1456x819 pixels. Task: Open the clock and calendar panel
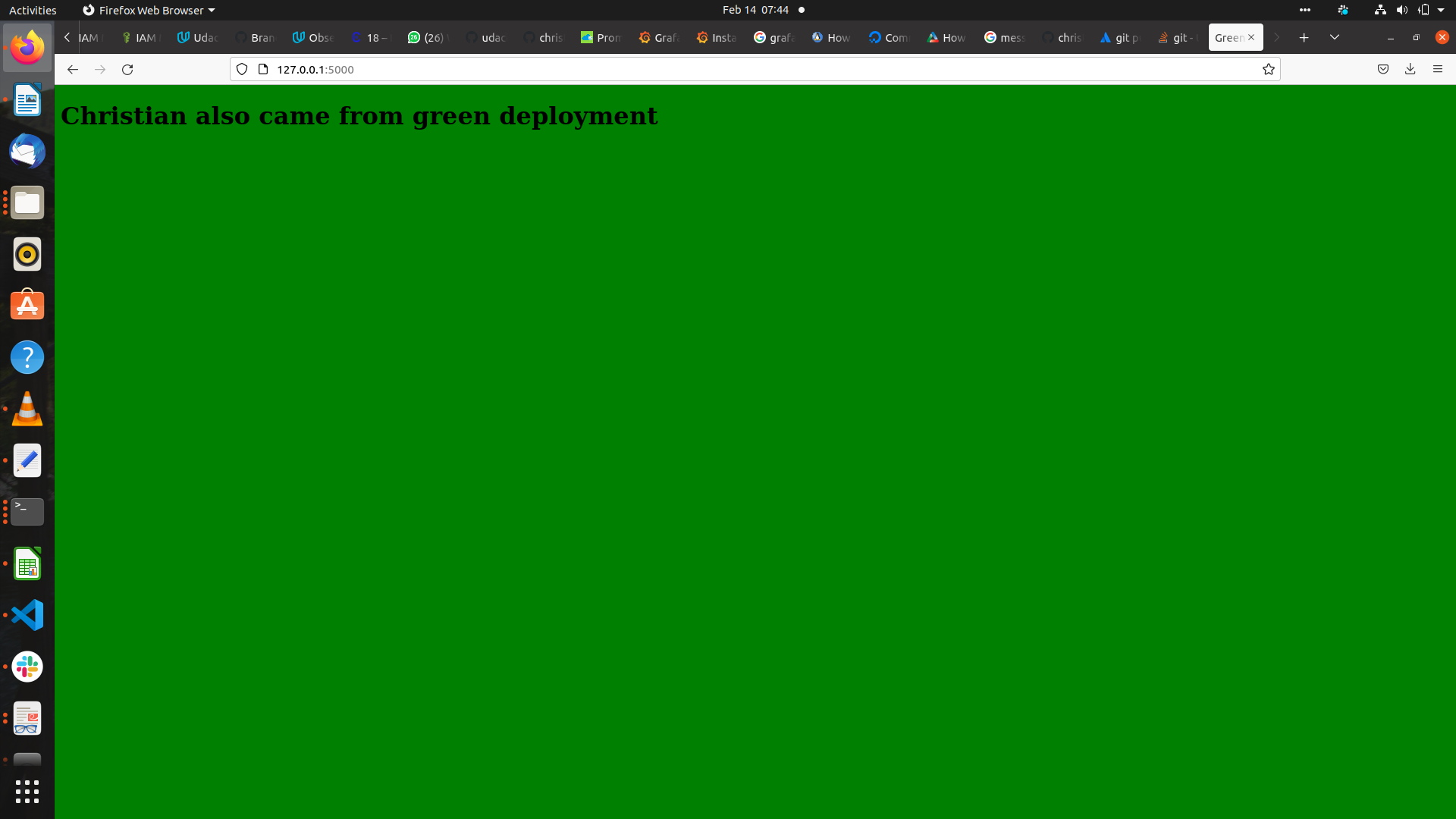click(755, 10)
